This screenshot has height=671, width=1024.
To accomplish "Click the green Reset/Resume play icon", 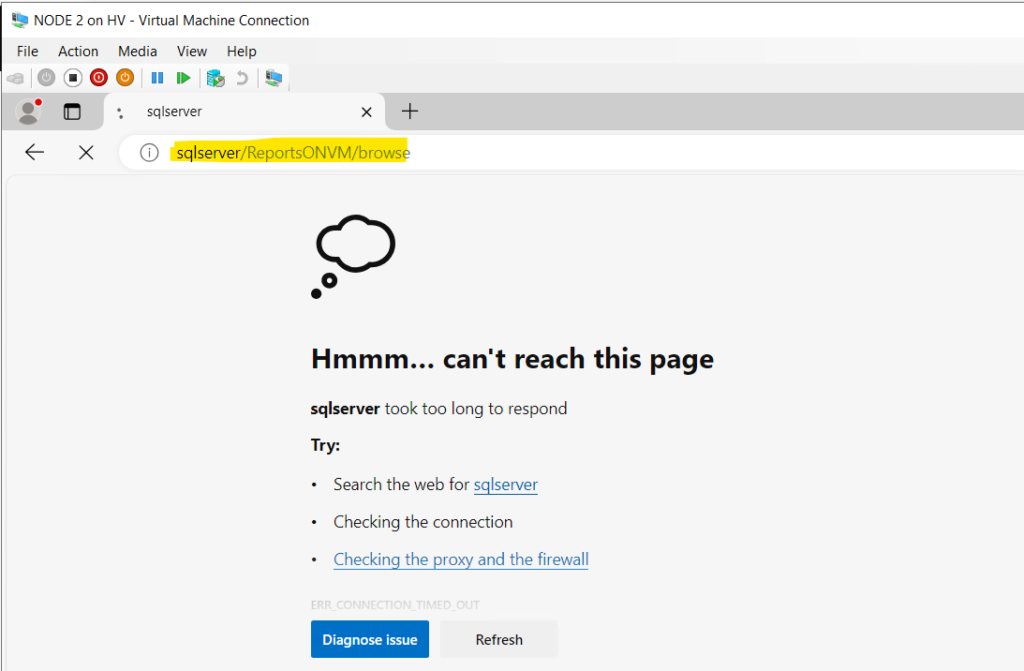I will [x=184, y=78].
